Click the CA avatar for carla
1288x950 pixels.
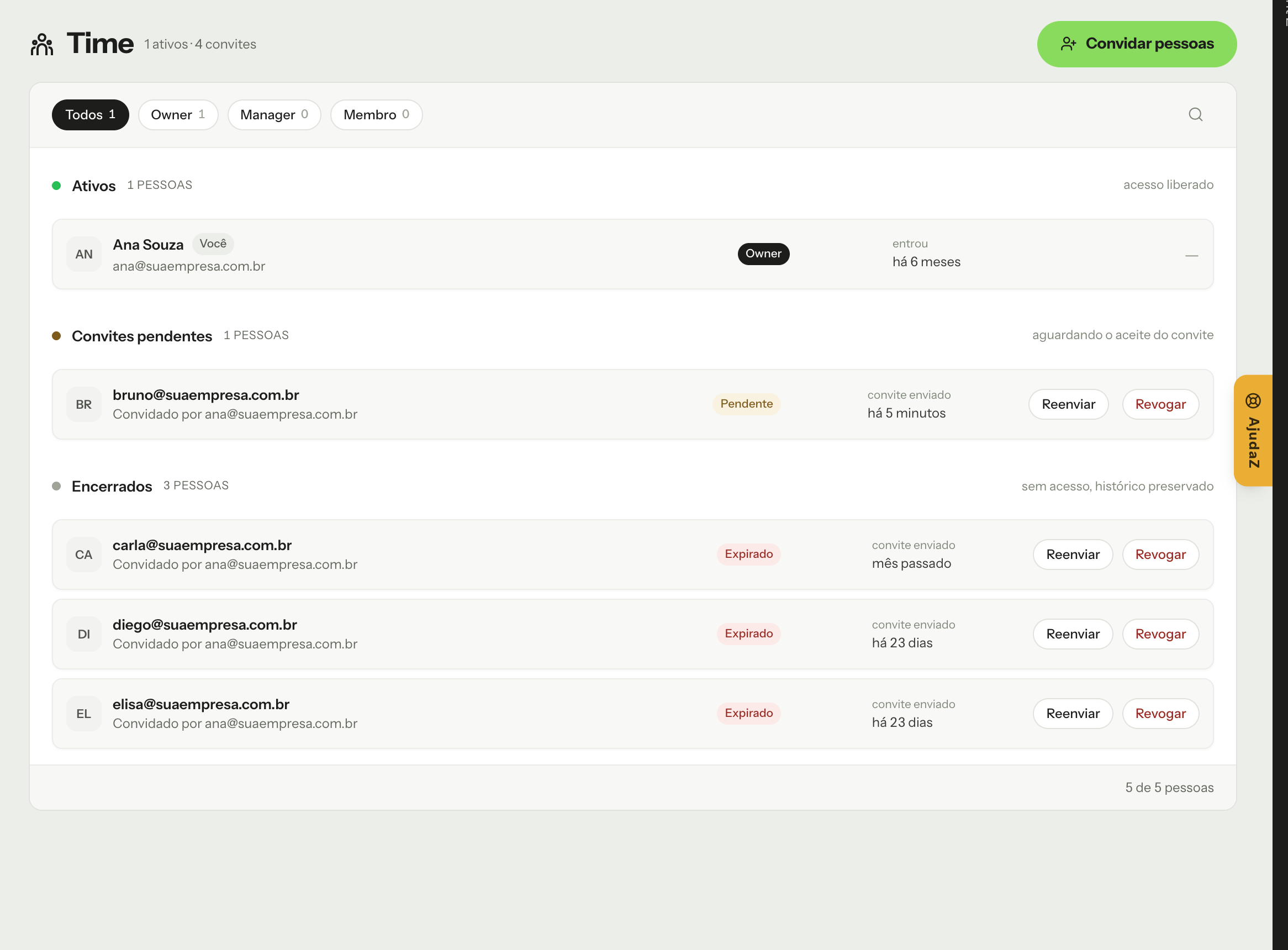click(84, 555)
